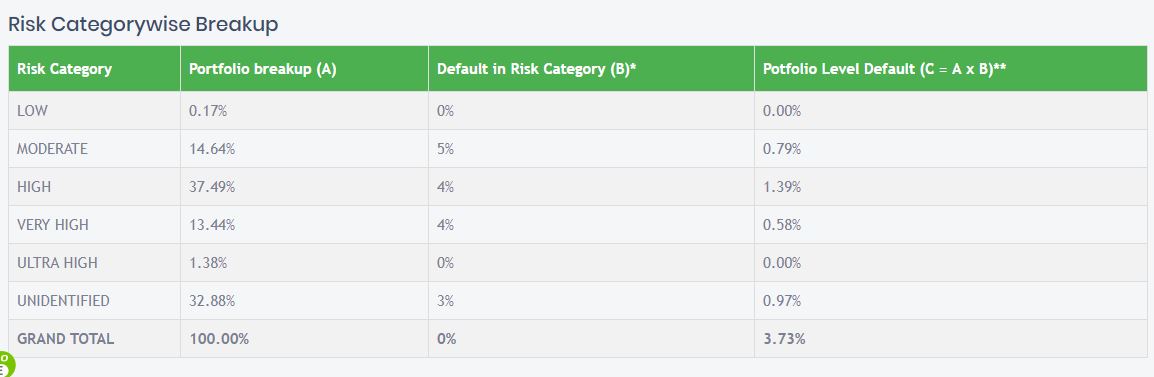Click the 14.64% portfolio breakup value
Viewport: 1154px width, 377px height.
coord(212,149)
